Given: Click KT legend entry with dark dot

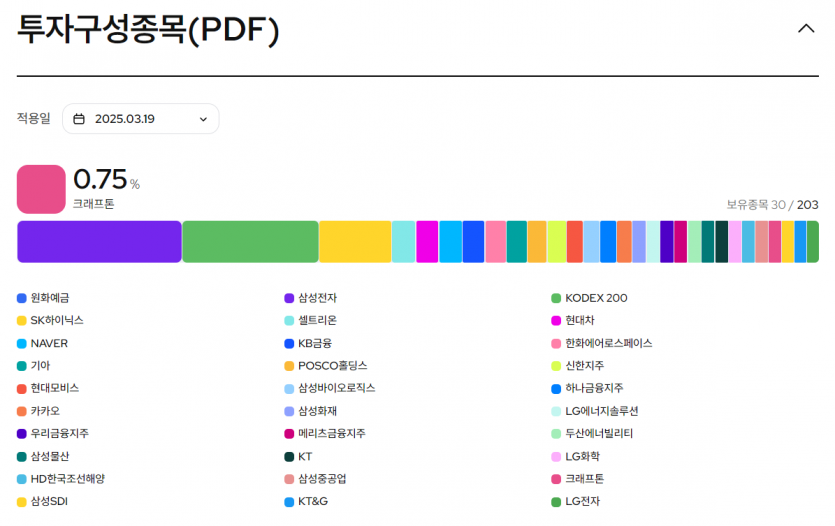Looking at the screenshot, I should pos(298,456).
